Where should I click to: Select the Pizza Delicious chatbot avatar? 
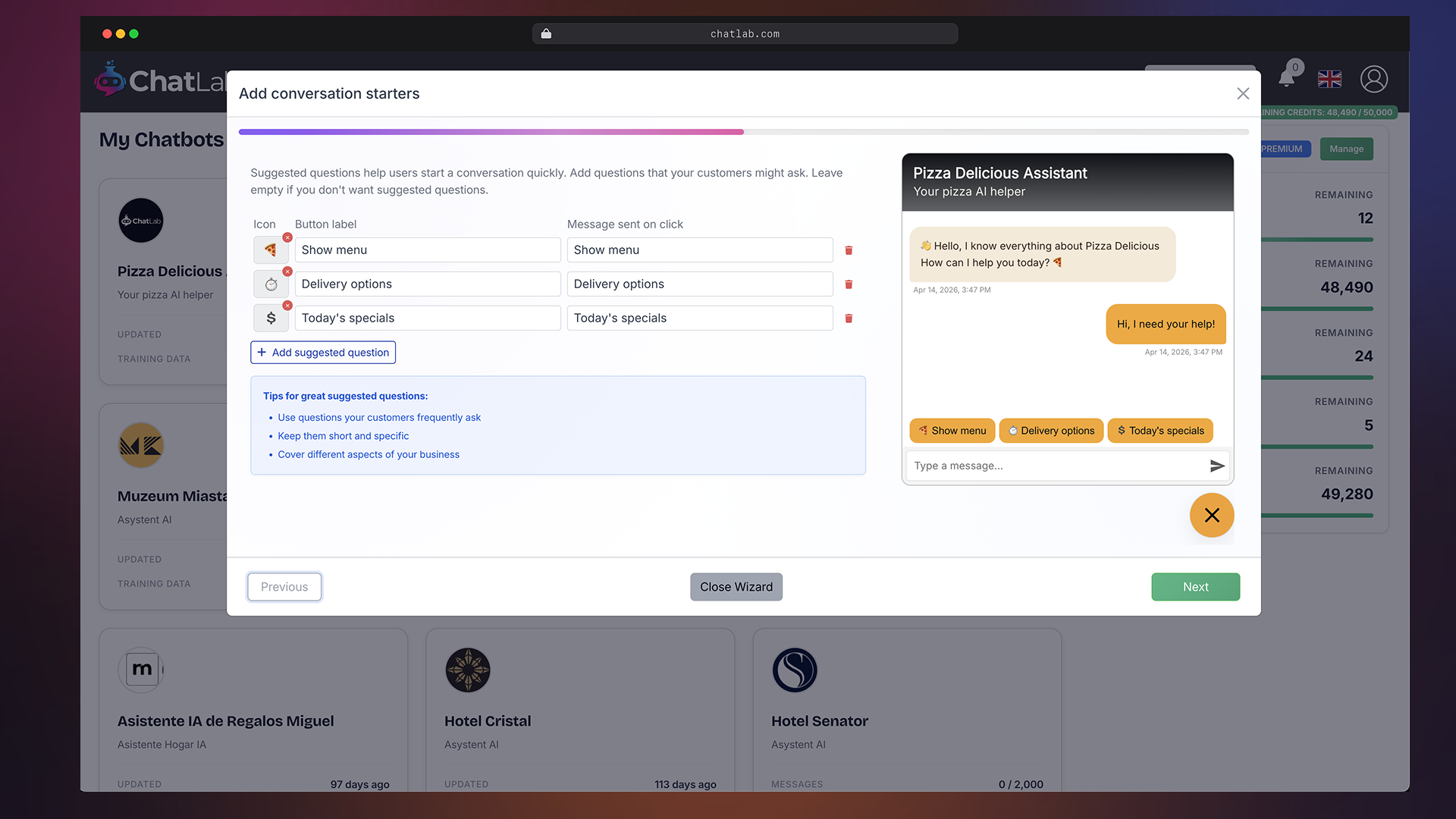141,221
